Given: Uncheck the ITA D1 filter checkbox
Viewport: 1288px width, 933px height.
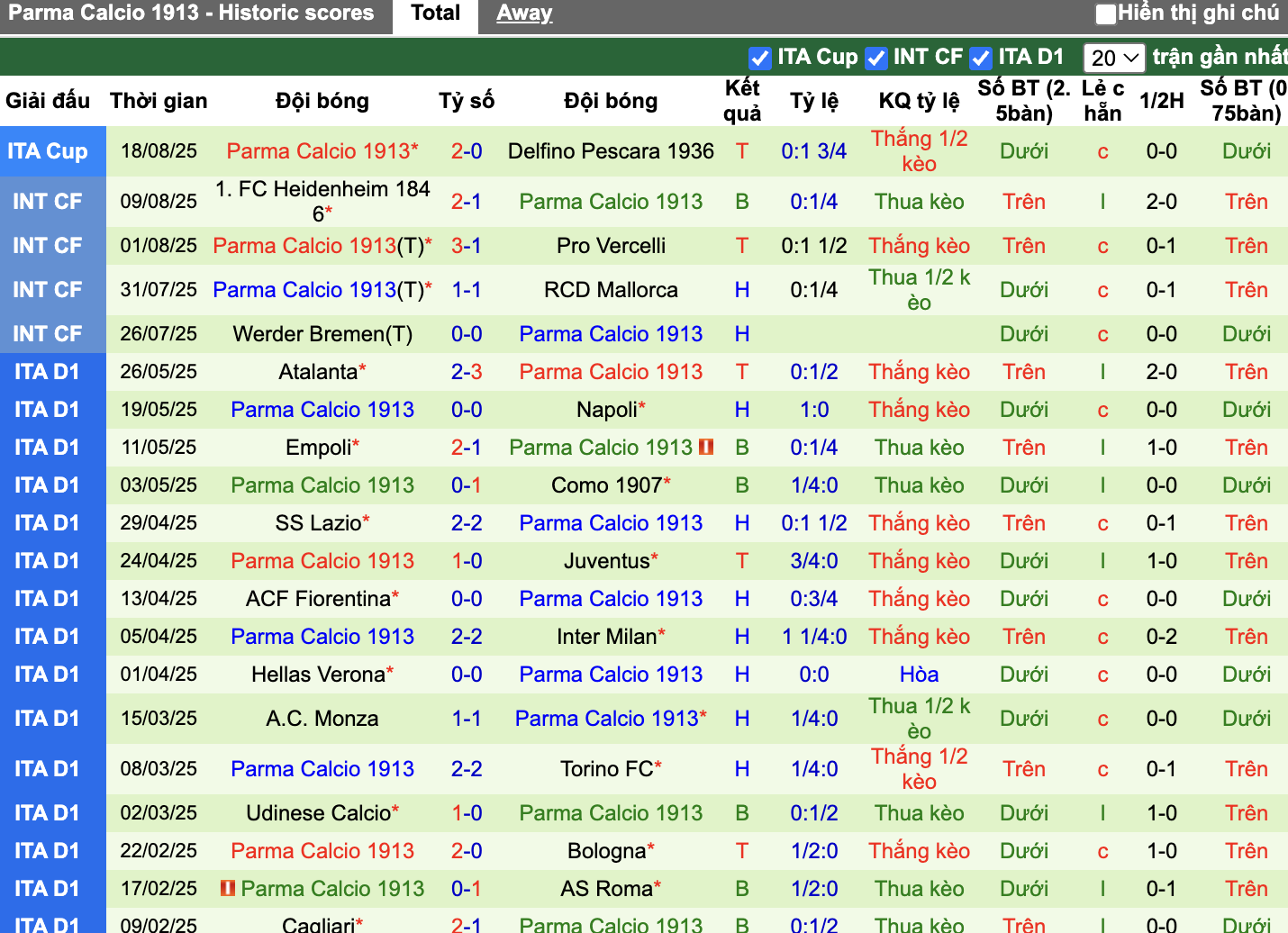Looking at the screenshot, I should tap(981, 58).
